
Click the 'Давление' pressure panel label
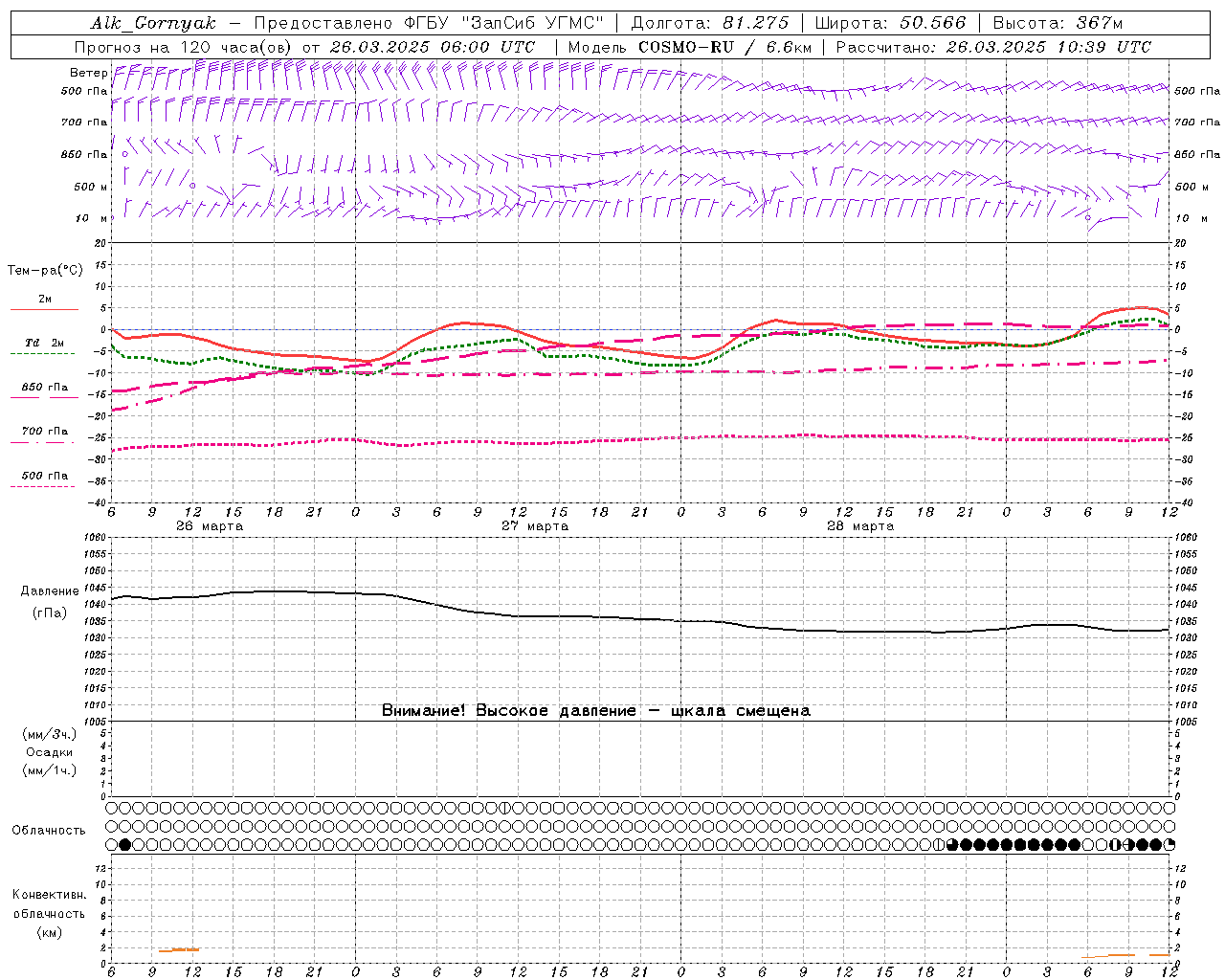click(x=50, y=591)
